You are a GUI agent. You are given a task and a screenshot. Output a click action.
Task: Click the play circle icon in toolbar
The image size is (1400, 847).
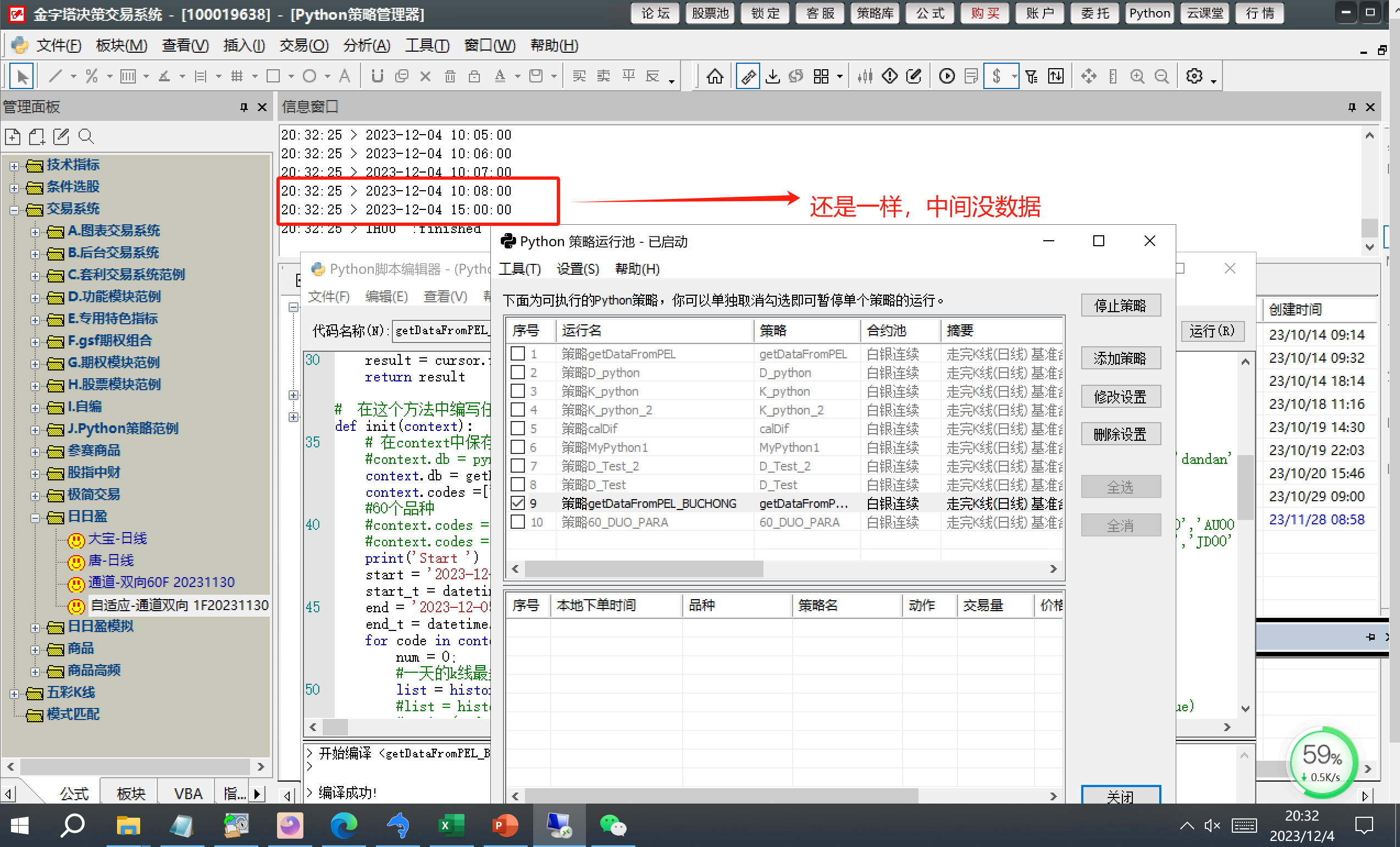pos(947,75)
